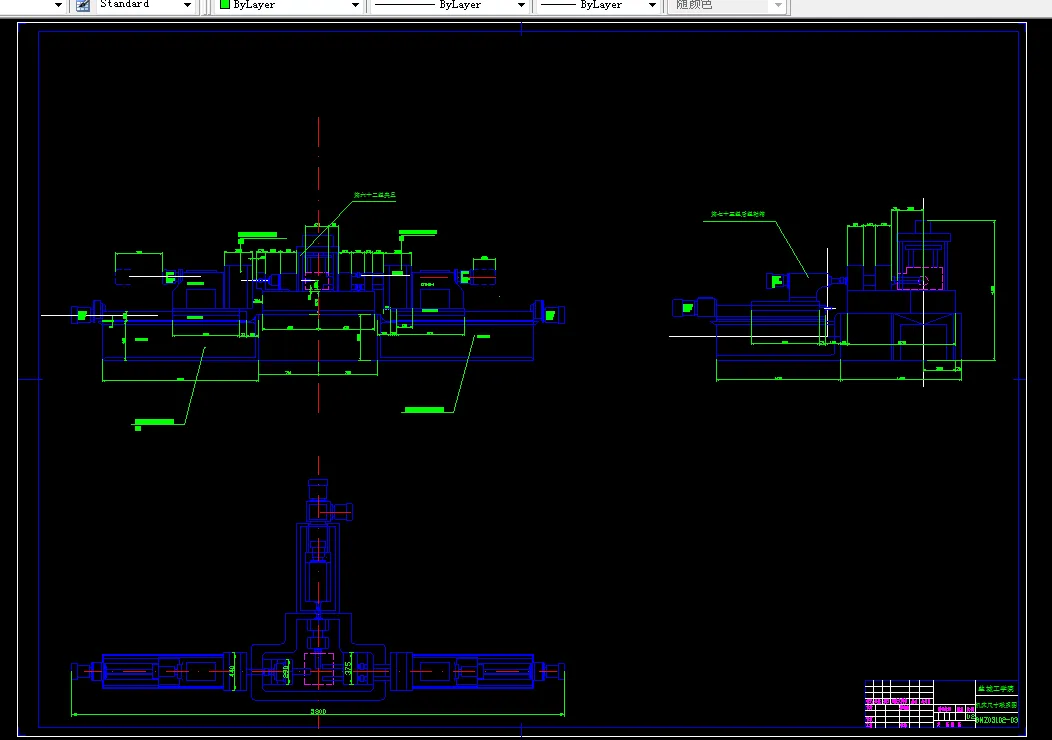Select the 440 dimension text in plan view
Screen dimensions: 1052x740
click(232, 670)
